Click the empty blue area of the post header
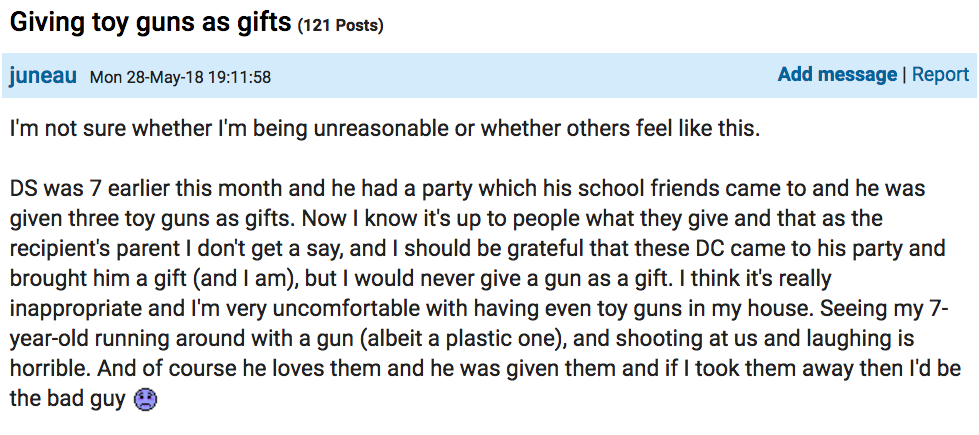 point(524,76)
